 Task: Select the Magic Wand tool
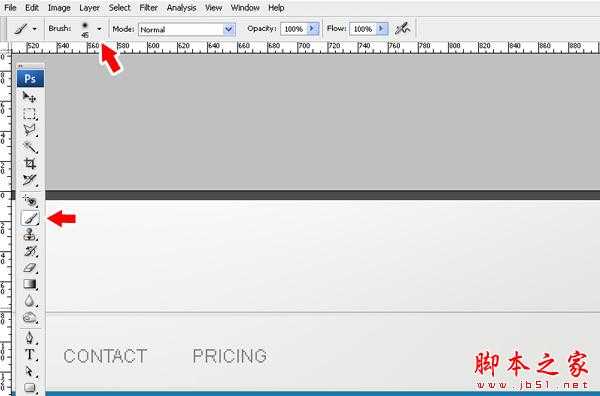(x=29, y=147)
